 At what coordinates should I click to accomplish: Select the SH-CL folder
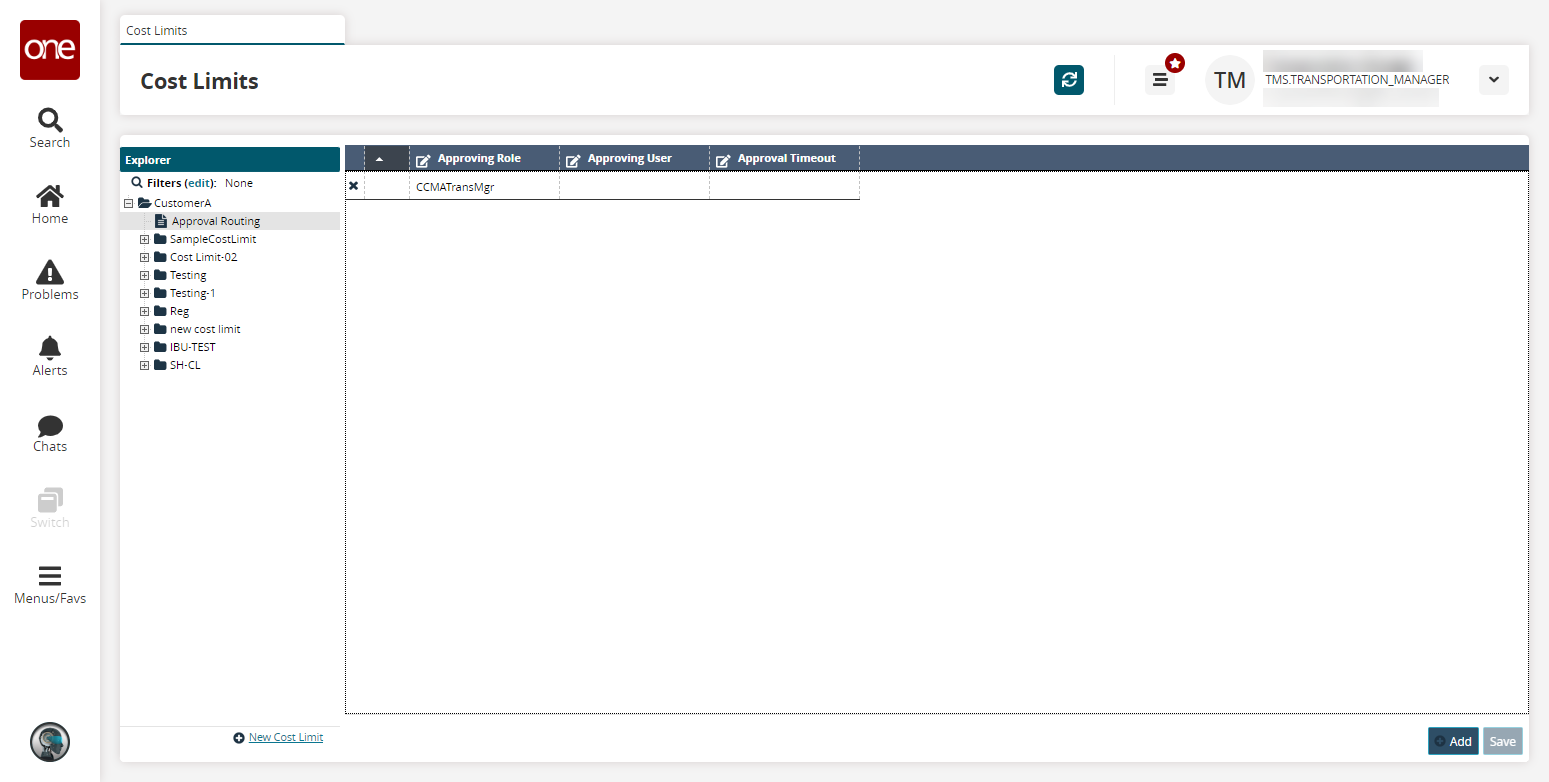[x=185, y=365]
